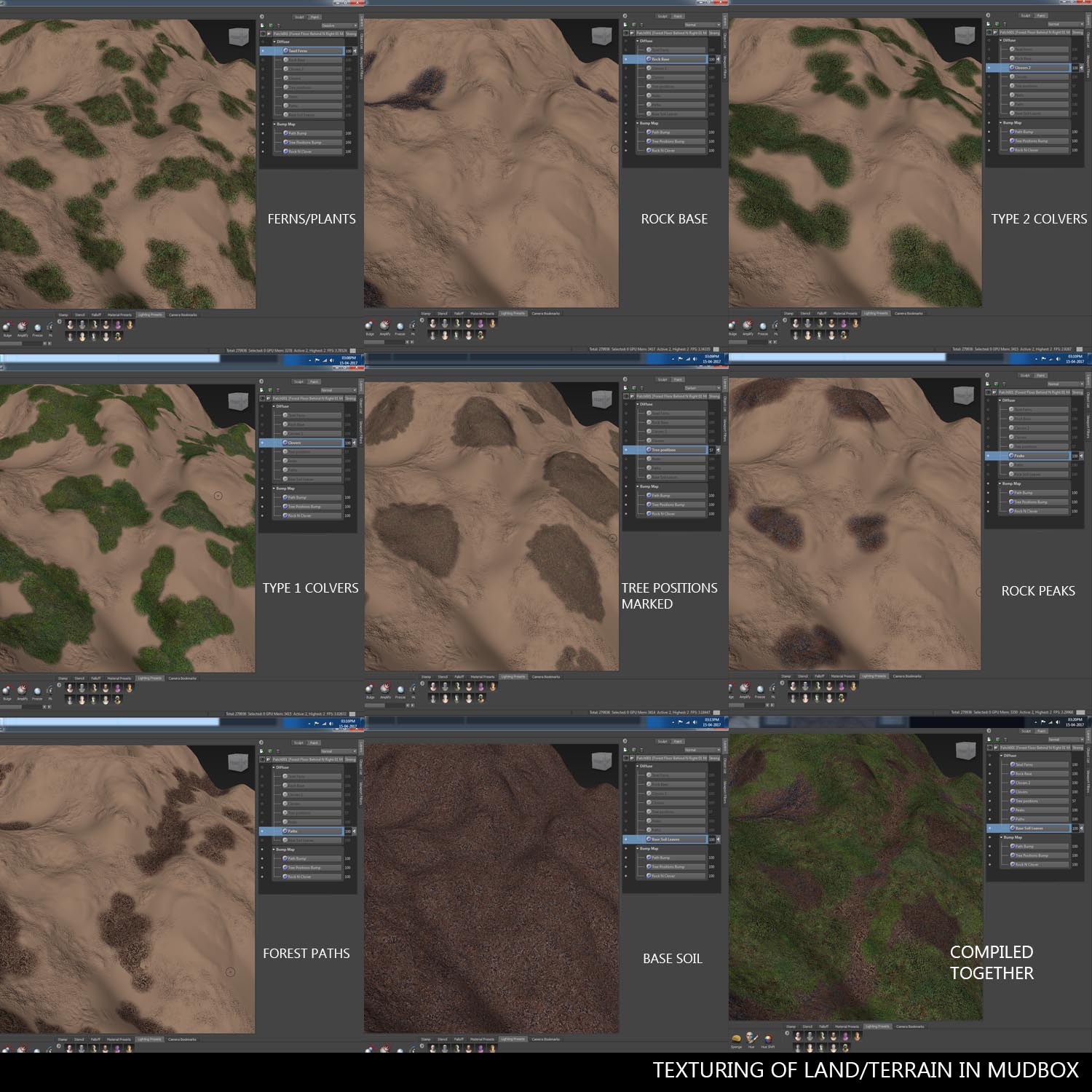Hide Base Soil Leaves layer in BASE SOIL screenshot
The image size is (1092, 1092).
click(626, 839)
